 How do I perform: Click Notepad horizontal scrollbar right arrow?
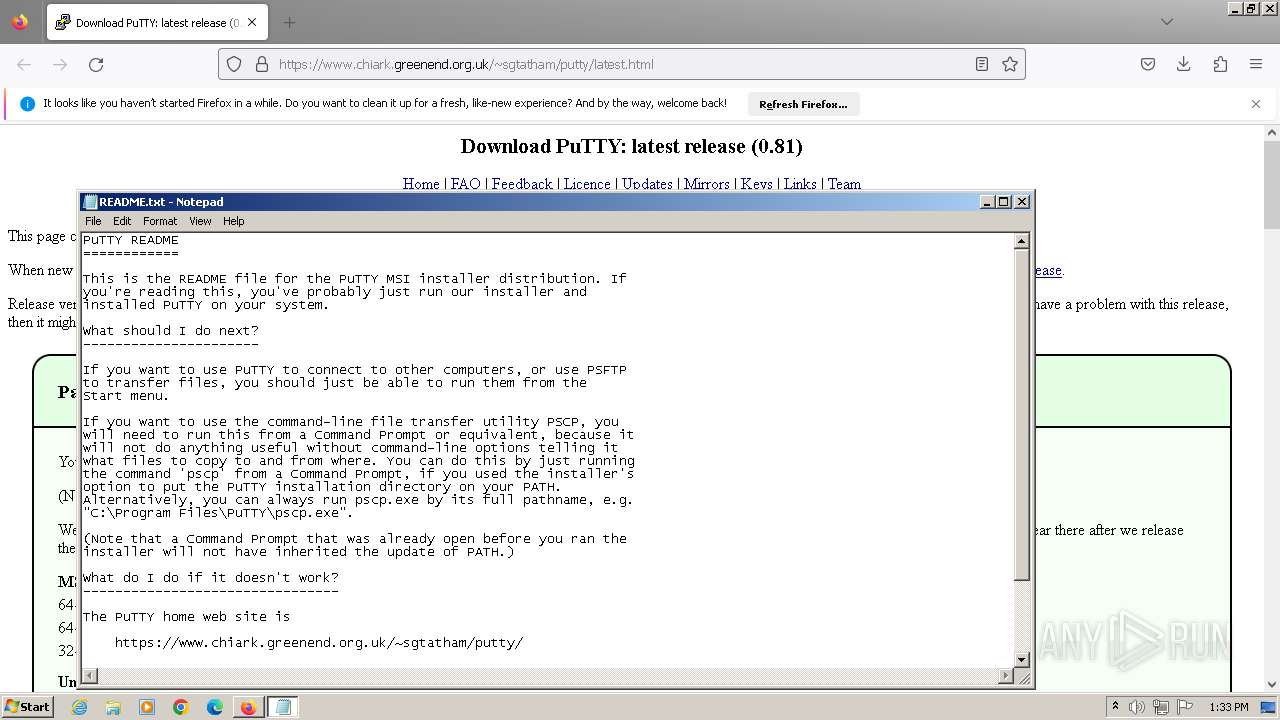(x=1006, y=676)
